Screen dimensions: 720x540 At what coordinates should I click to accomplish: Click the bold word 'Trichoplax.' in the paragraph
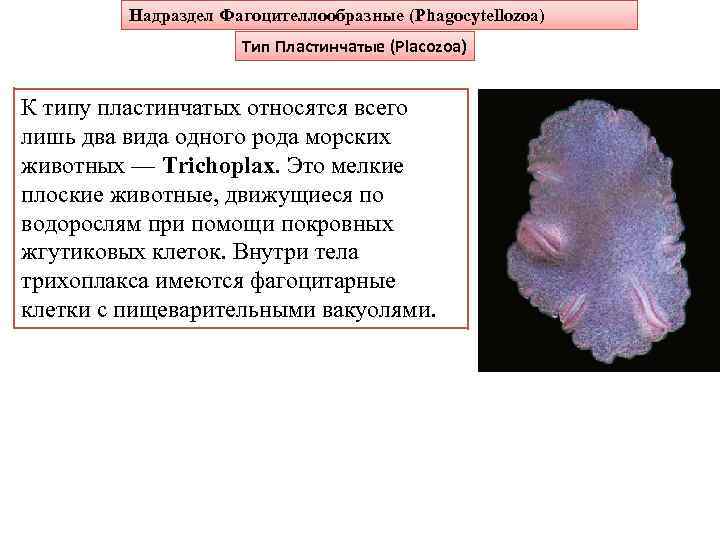(x=221, y=166)
